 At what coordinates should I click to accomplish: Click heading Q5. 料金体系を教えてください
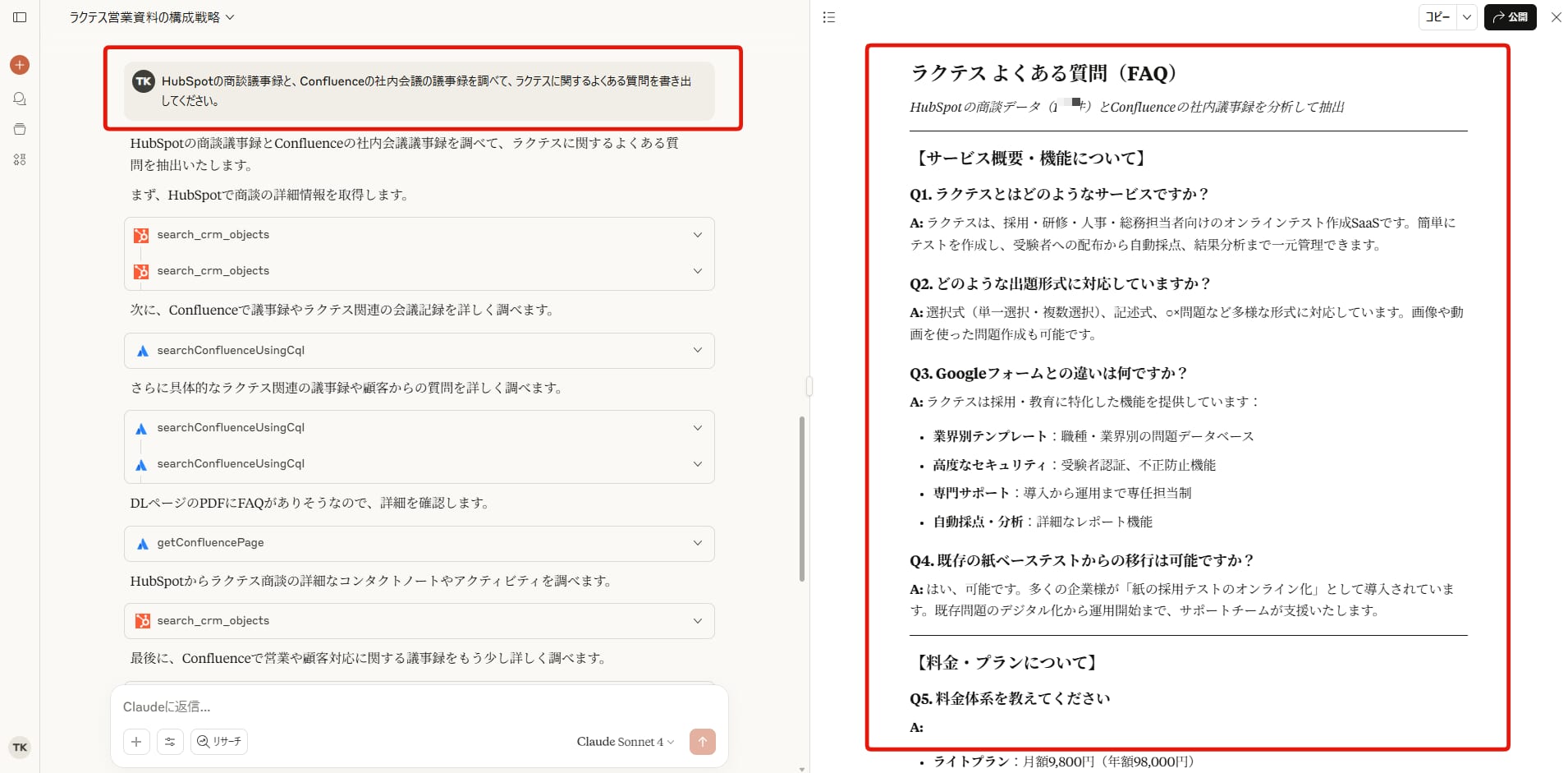point(1010,699)
